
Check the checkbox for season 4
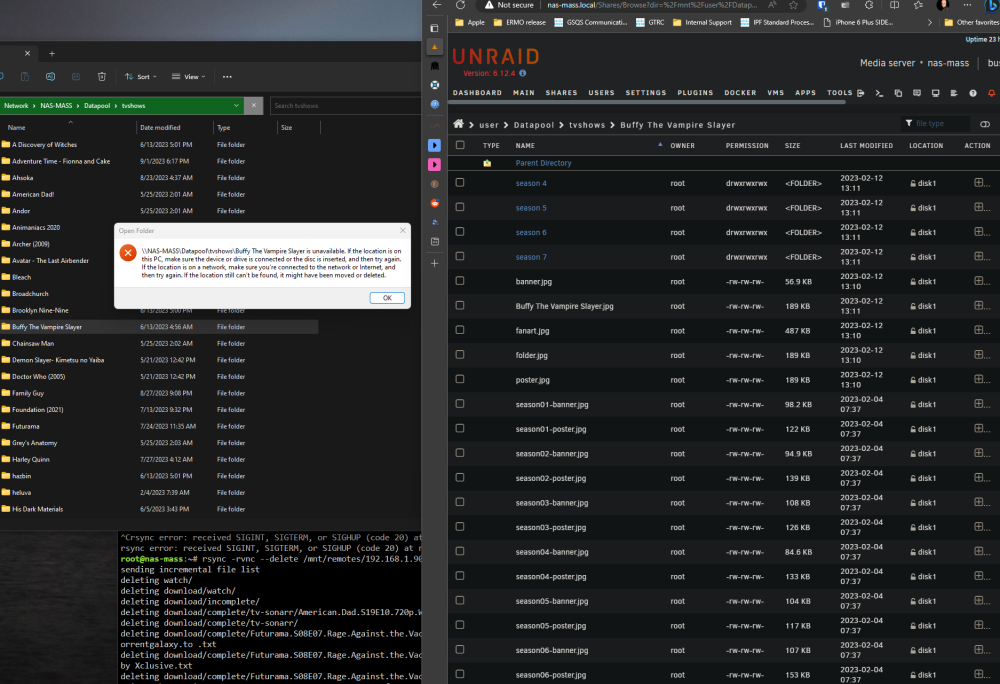(460, 182)
